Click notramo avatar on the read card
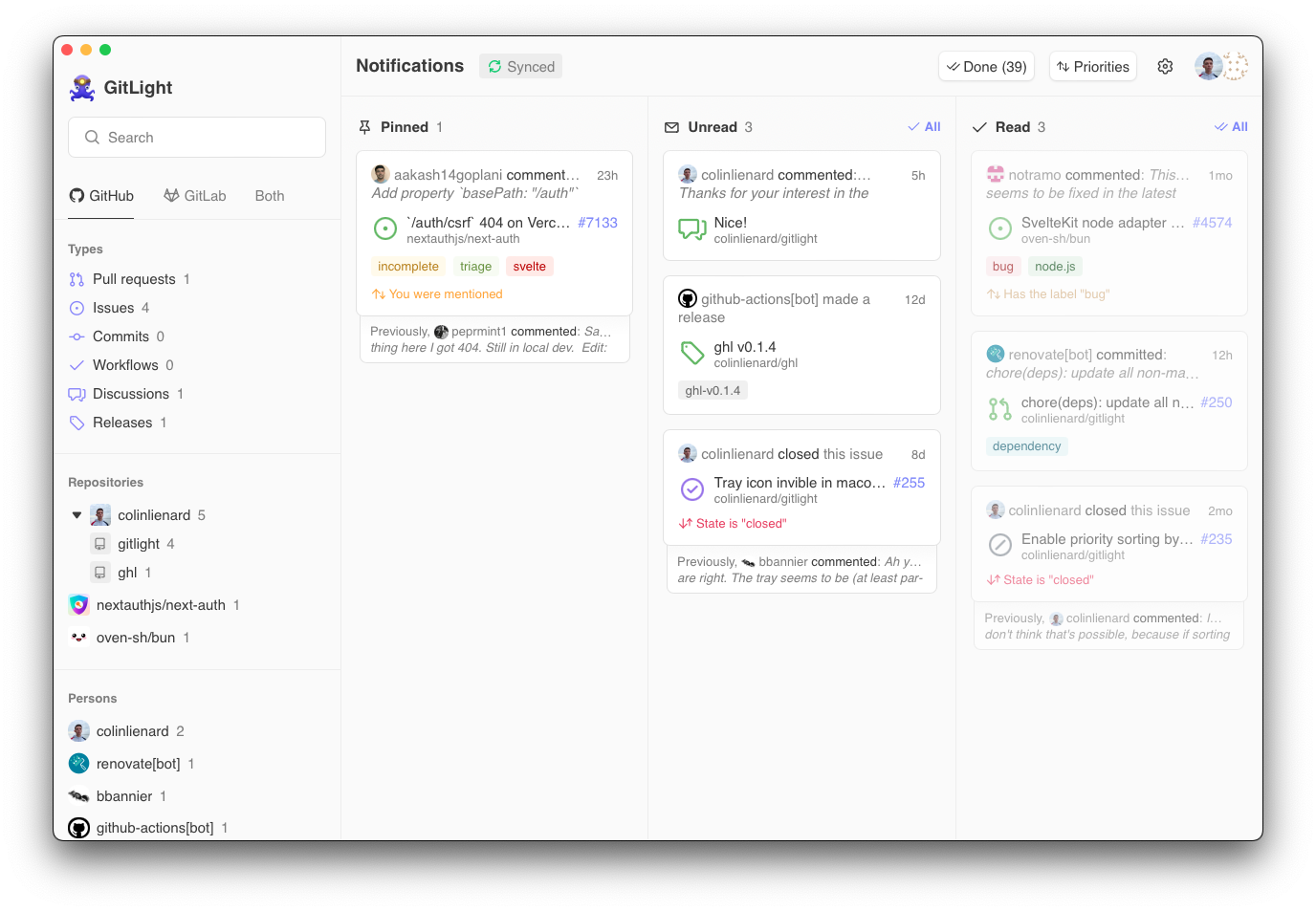Screen dimensions: 1316x911 (x=996, y=174)
